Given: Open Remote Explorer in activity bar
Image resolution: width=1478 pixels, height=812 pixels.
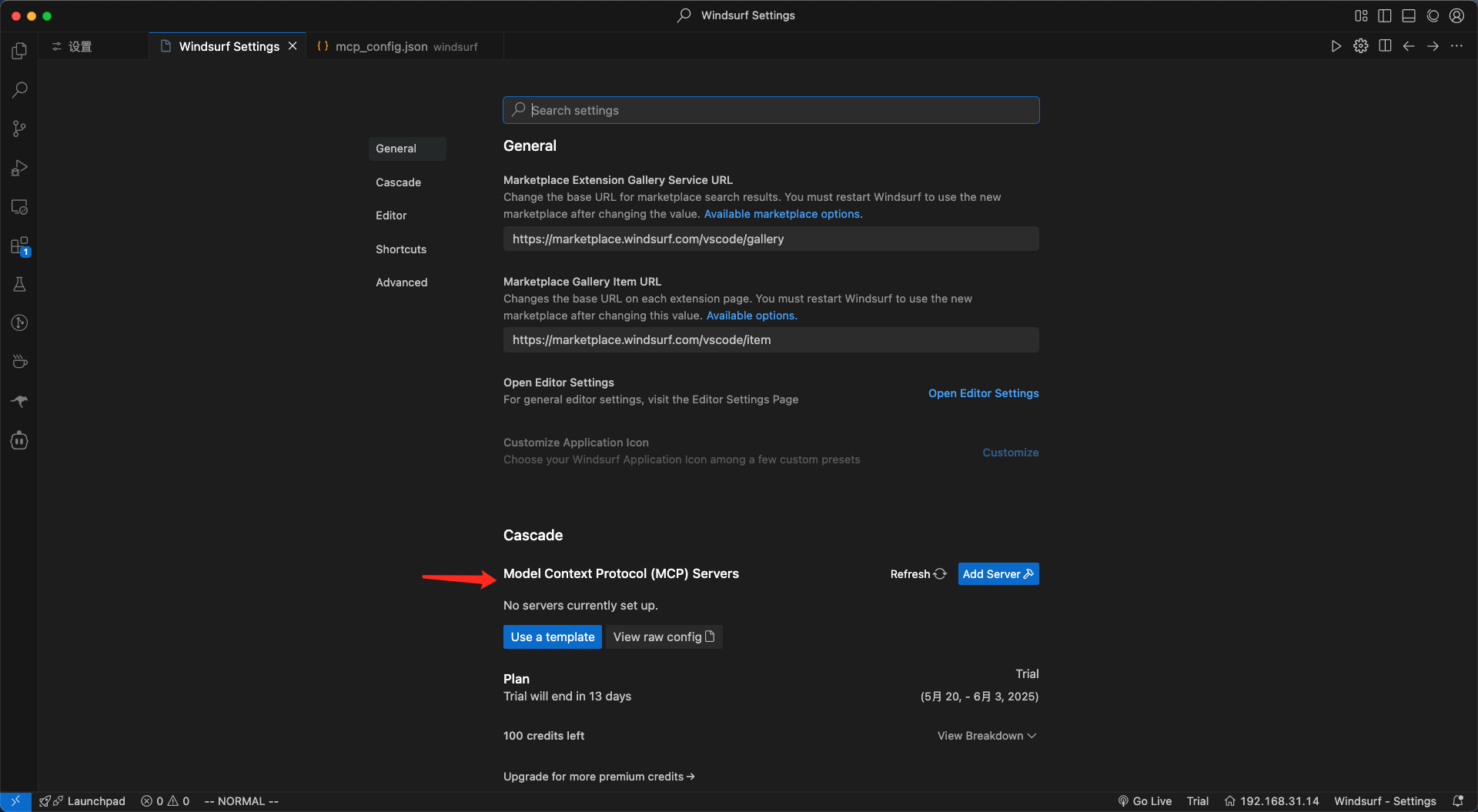Looking at the screenshot, I should tap(19, 207).
